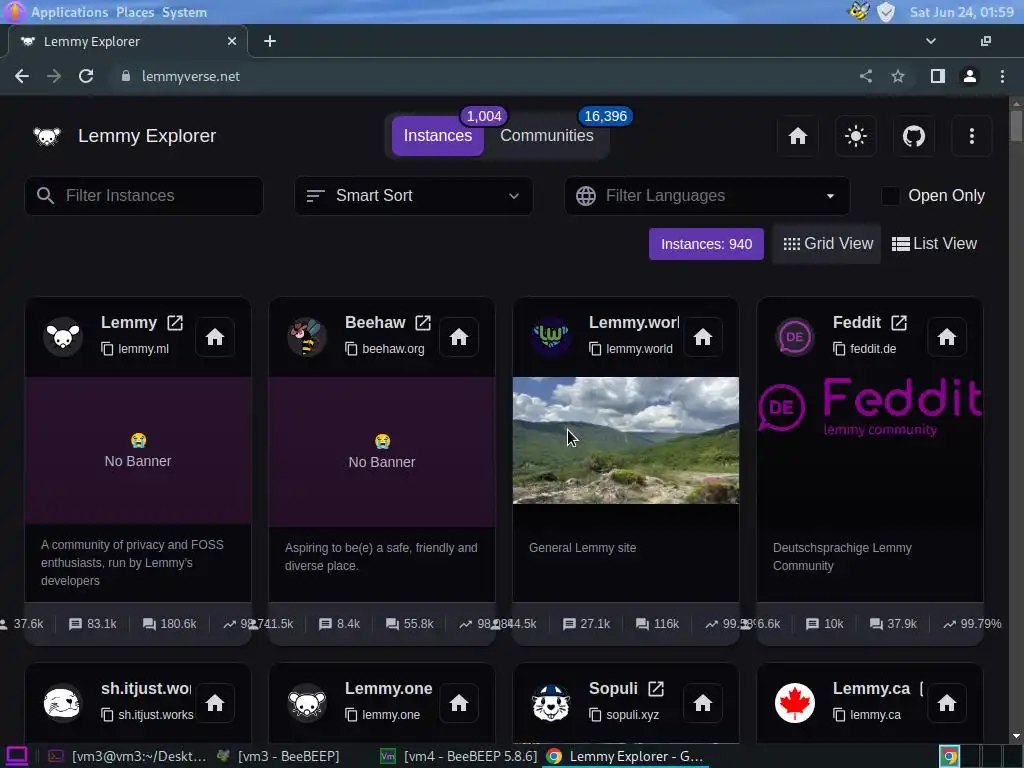Open the terminal taskbar window vm3@vm3
Image resolution: width=1024 pixels, height=768 pixels.
[127, 756]
